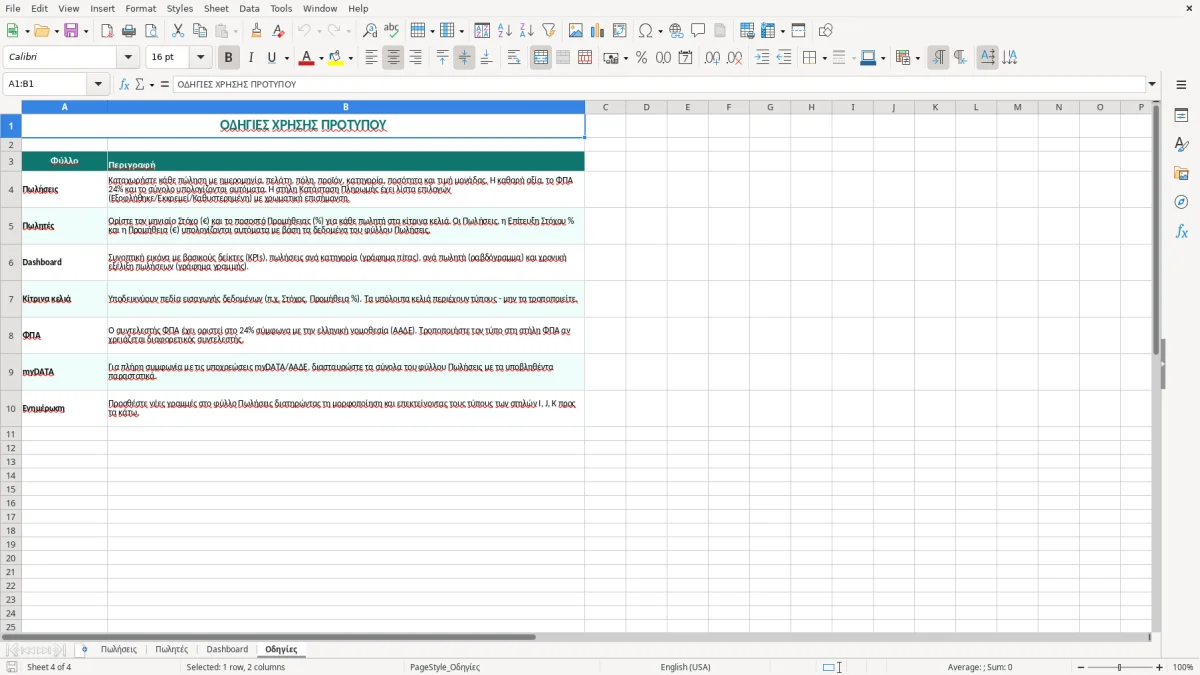Viewport: 1200px width, 675px height.
Task: Toggle Italic formatting
Action: tap(251, 58)
